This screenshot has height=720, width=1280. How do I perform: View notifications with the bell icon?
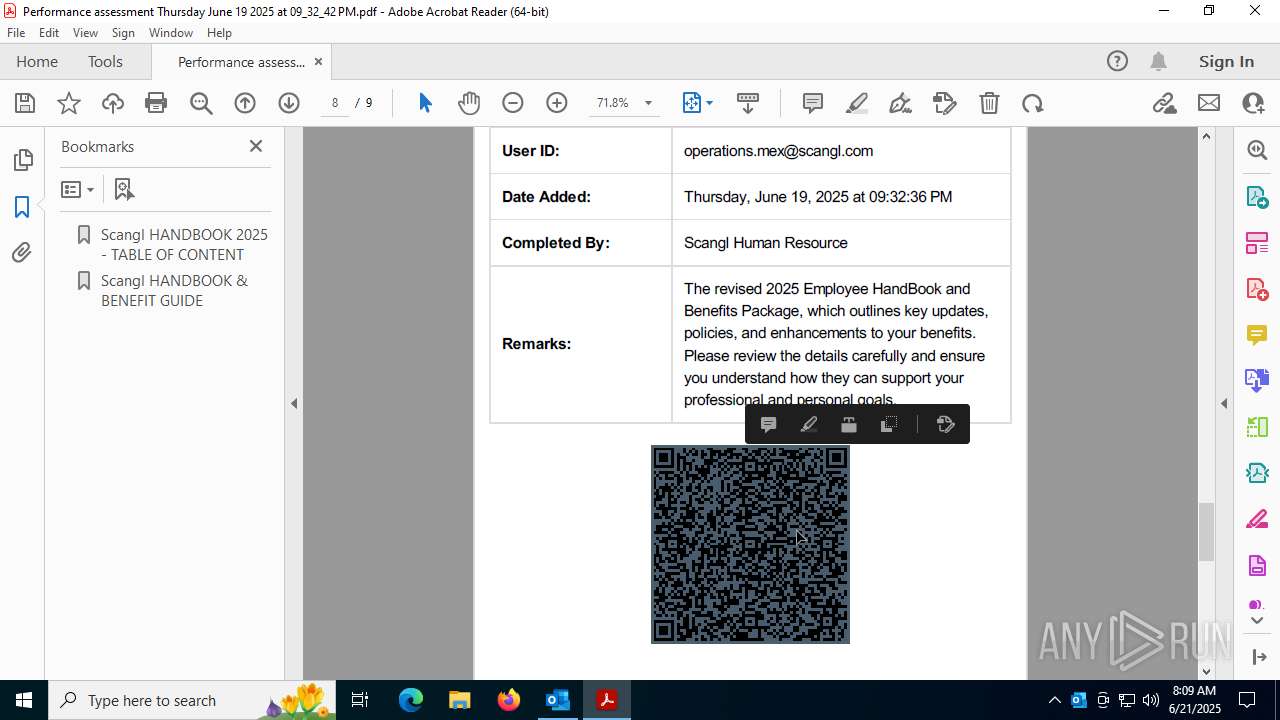click(1158, 62)
